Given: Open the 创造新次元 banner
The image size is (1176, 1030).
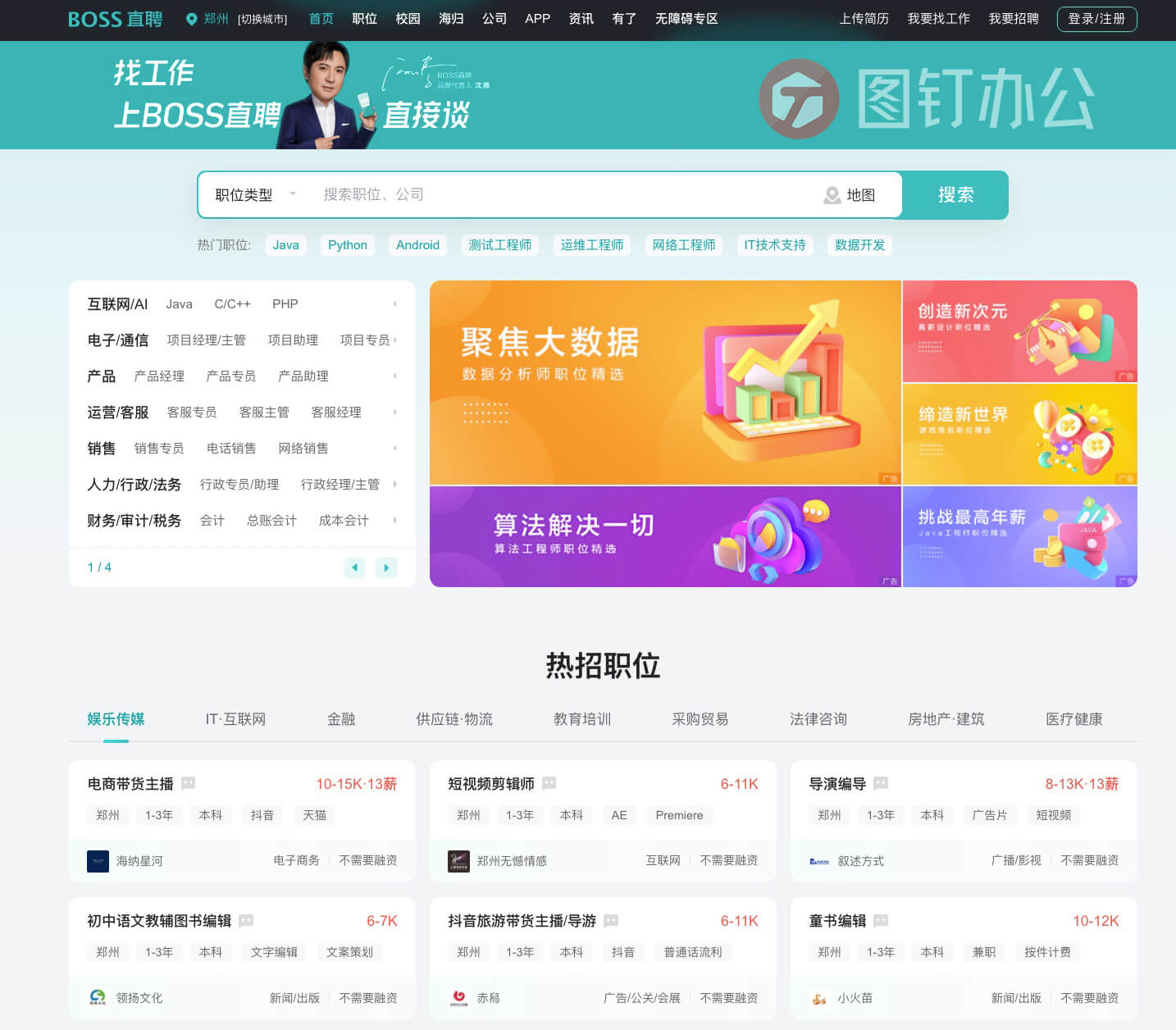Looking at the screenshot, I should (1019, 331).
